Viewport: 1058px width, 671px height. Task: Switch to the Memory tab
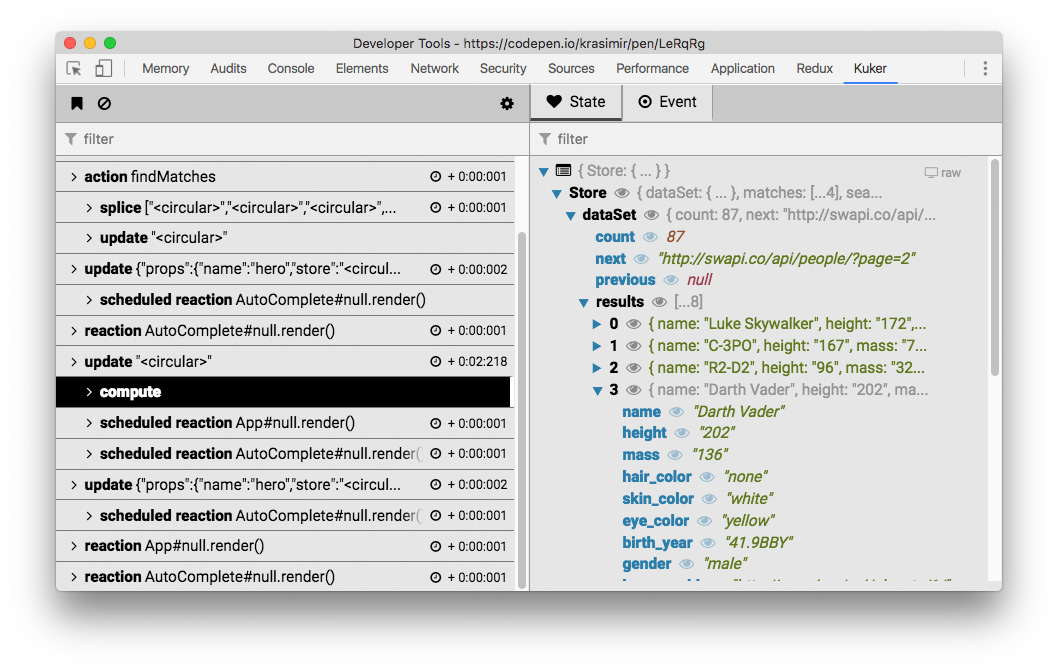165,68
